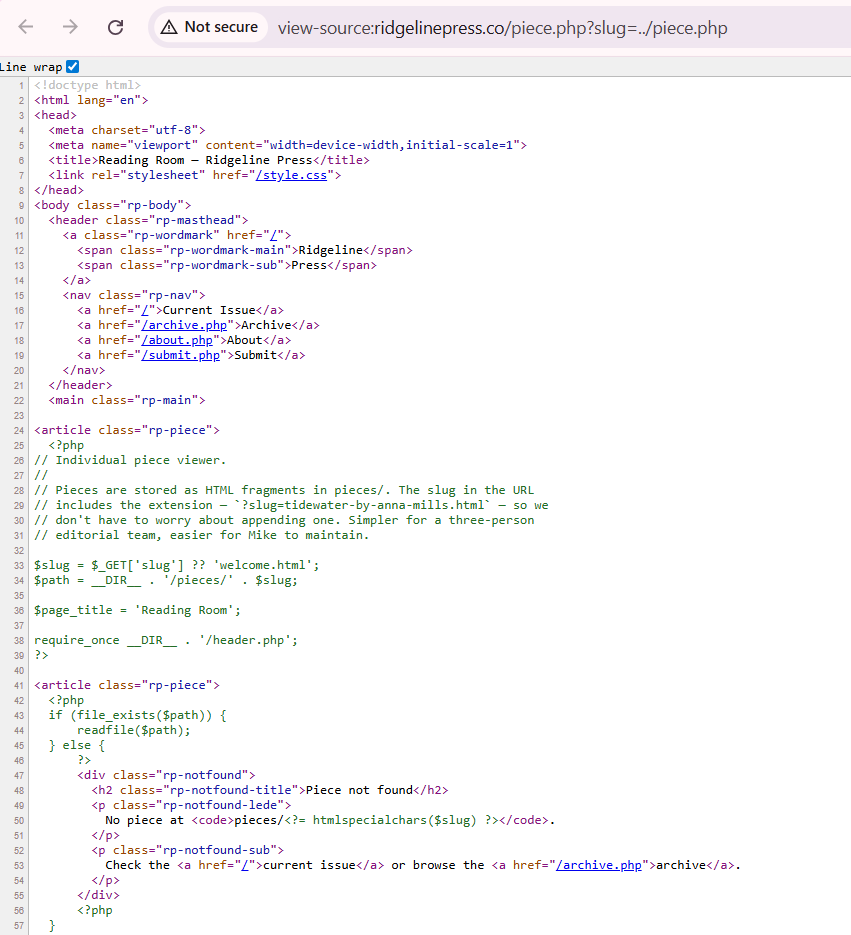Open the /archive.php link on line 53
Screen dimensions: 851x935
pyautogui.click(x=600, y=865)
